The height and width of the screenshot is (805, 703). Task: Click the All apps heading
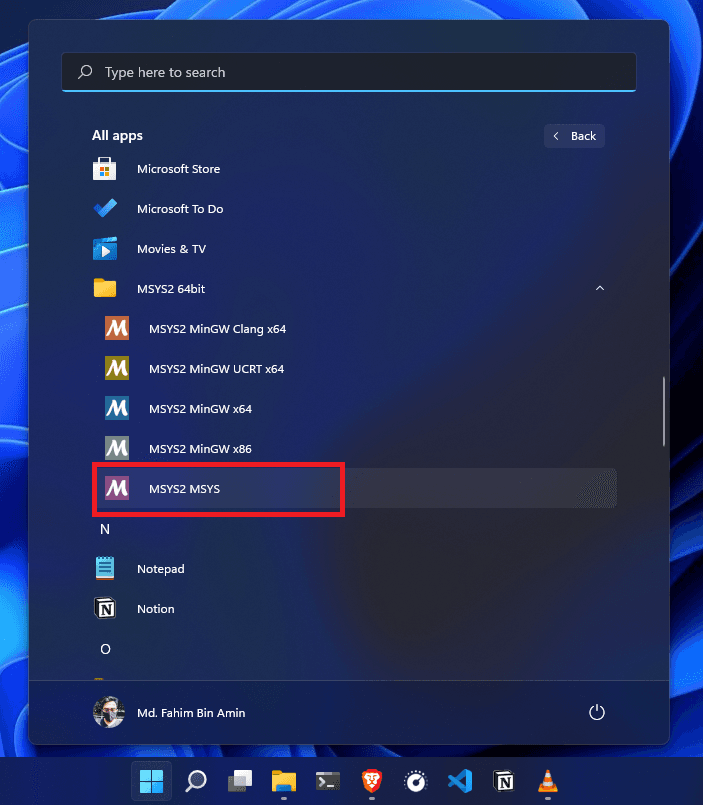(117, 136)
